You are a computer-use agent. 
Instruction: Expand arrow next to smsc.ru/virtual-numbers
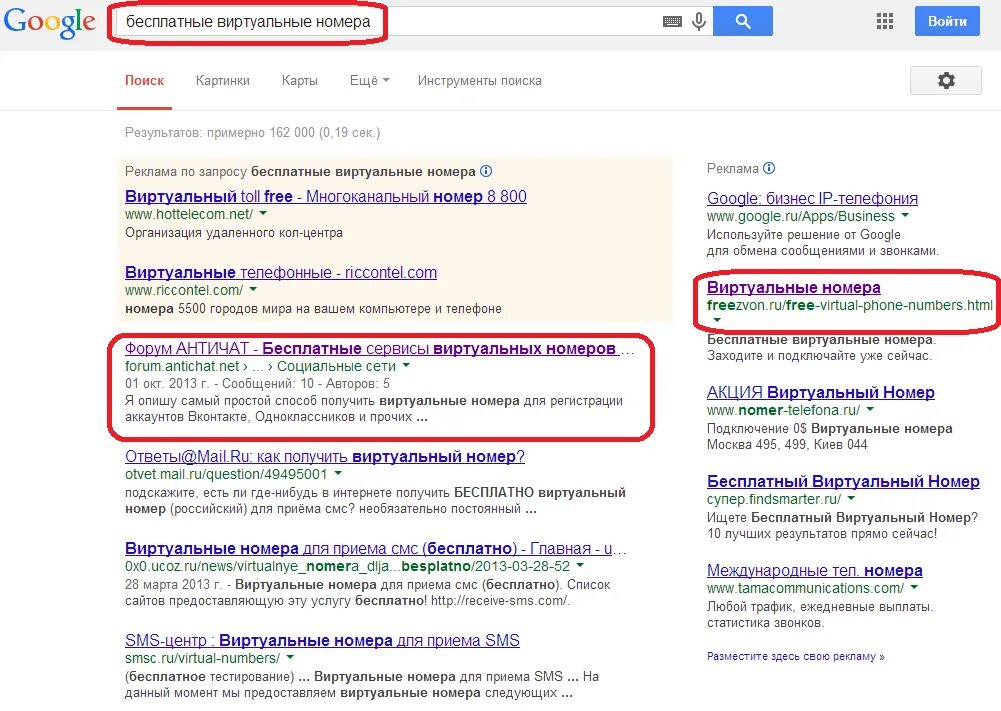point(290,657)
